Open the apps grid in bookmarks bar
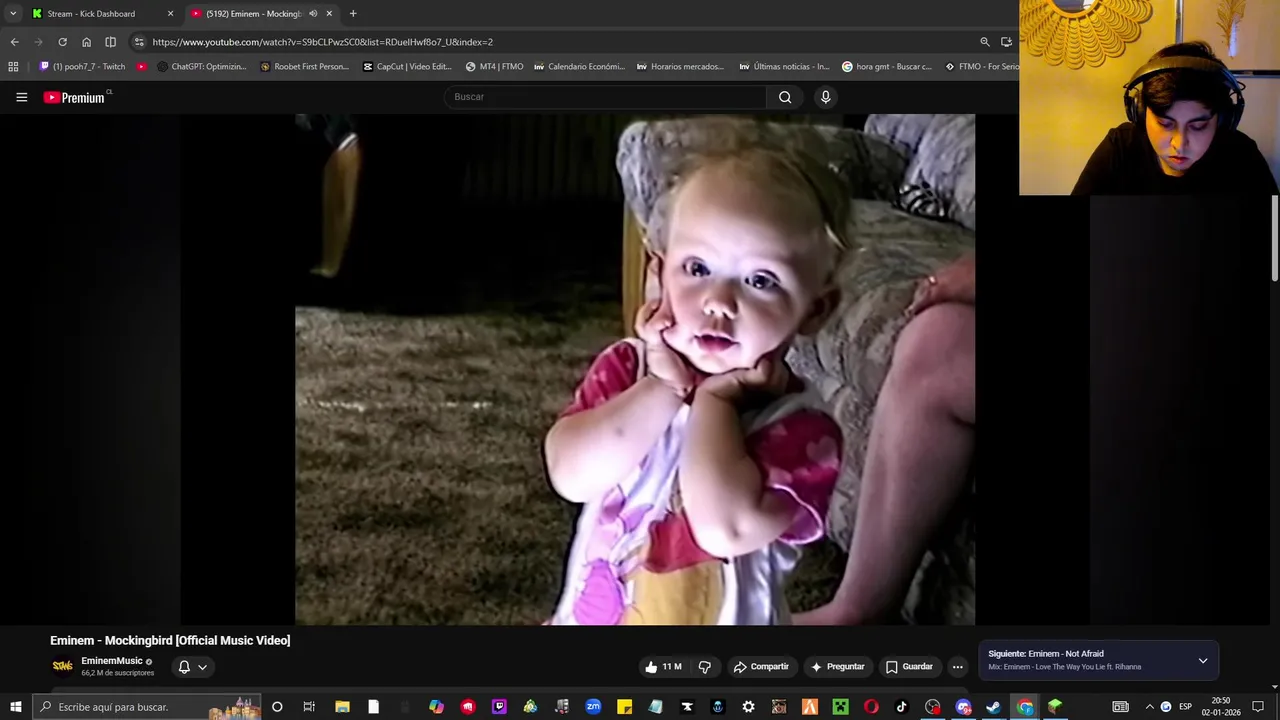1280x720 pixels. [x=13, y=67]
